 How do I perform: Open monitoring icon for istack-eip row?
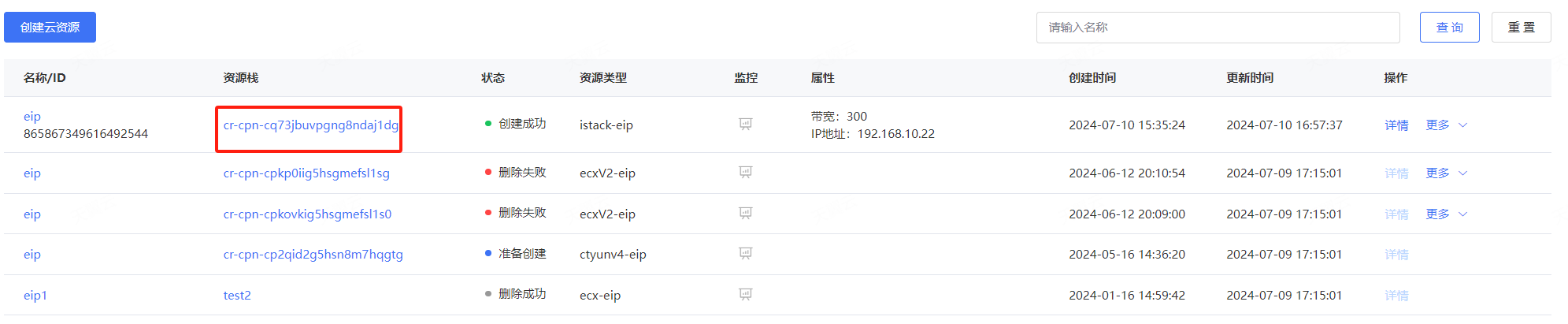click(x=745, y=125)
